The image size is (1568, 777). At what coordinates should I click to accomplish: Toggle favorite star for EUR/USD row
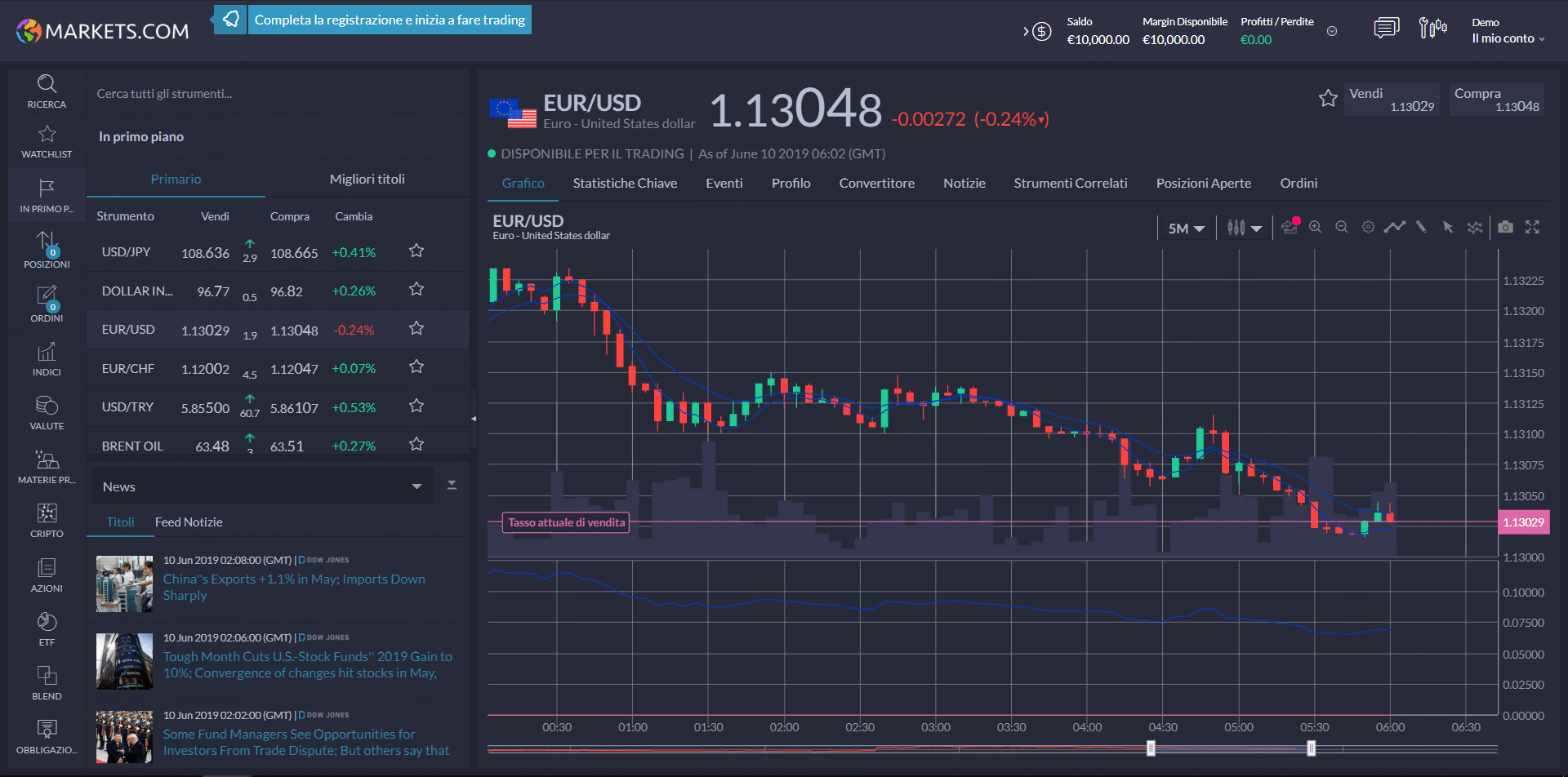tap(416, 328)
